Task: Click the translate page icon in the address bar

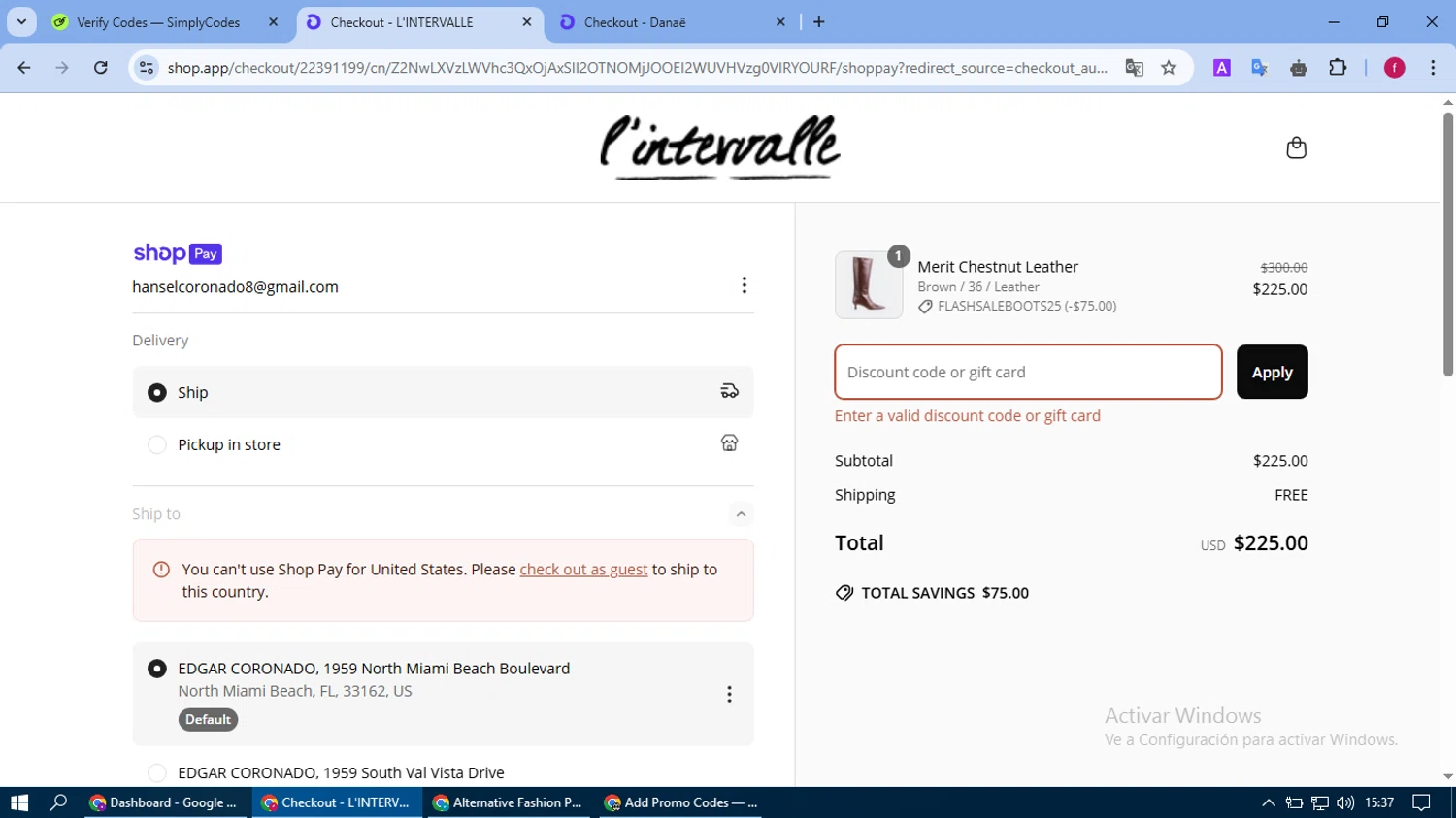Action: click(1134, 68)
